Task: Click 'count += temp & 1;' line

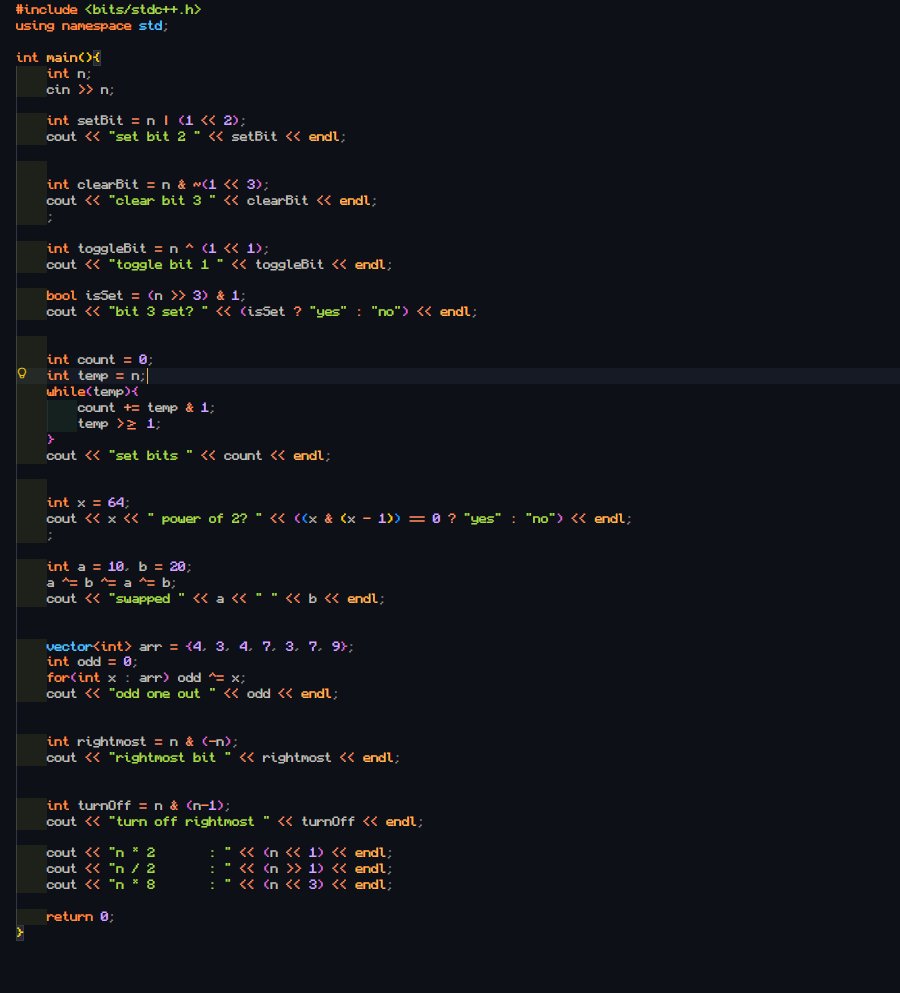Action: (x=146, y=408)
